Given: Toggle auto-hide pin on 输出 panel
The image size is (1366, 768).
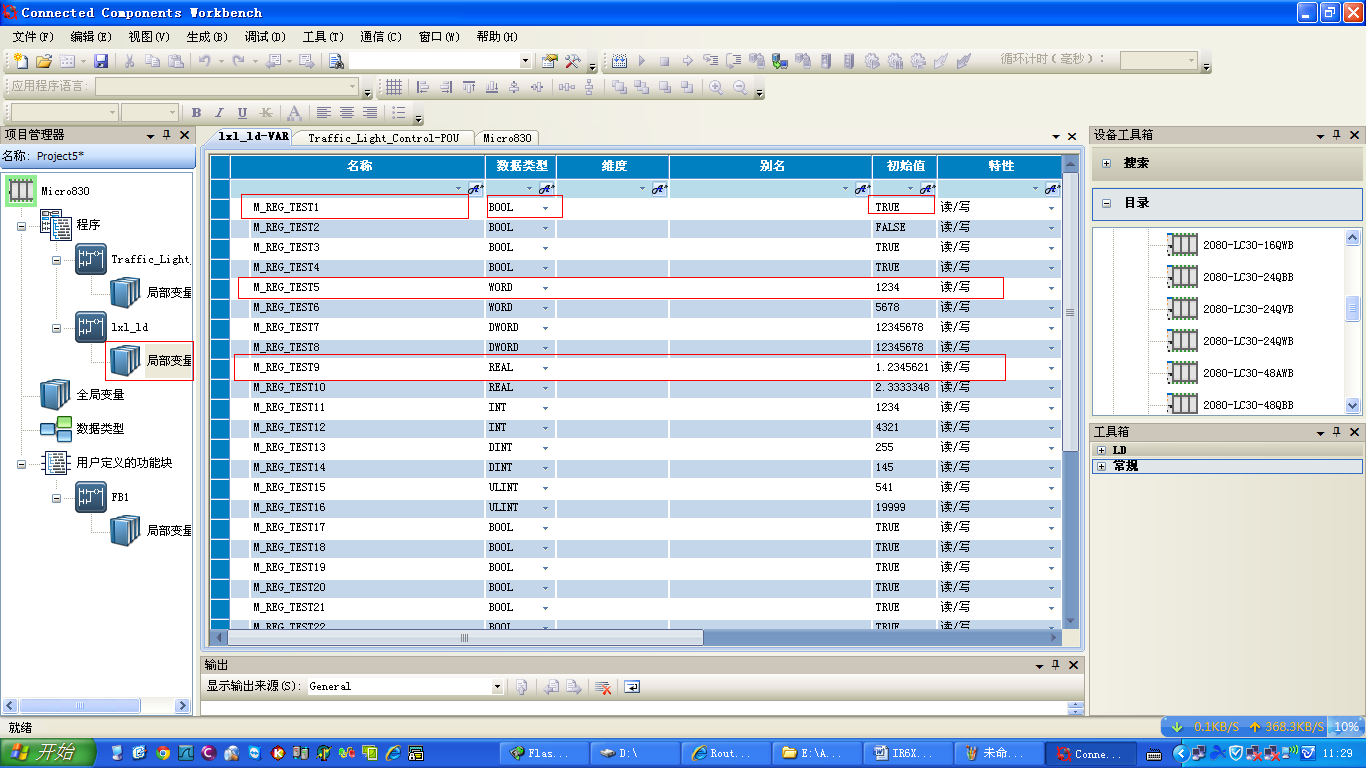Looking at the screenshot, I should (x=1055, y=665).
